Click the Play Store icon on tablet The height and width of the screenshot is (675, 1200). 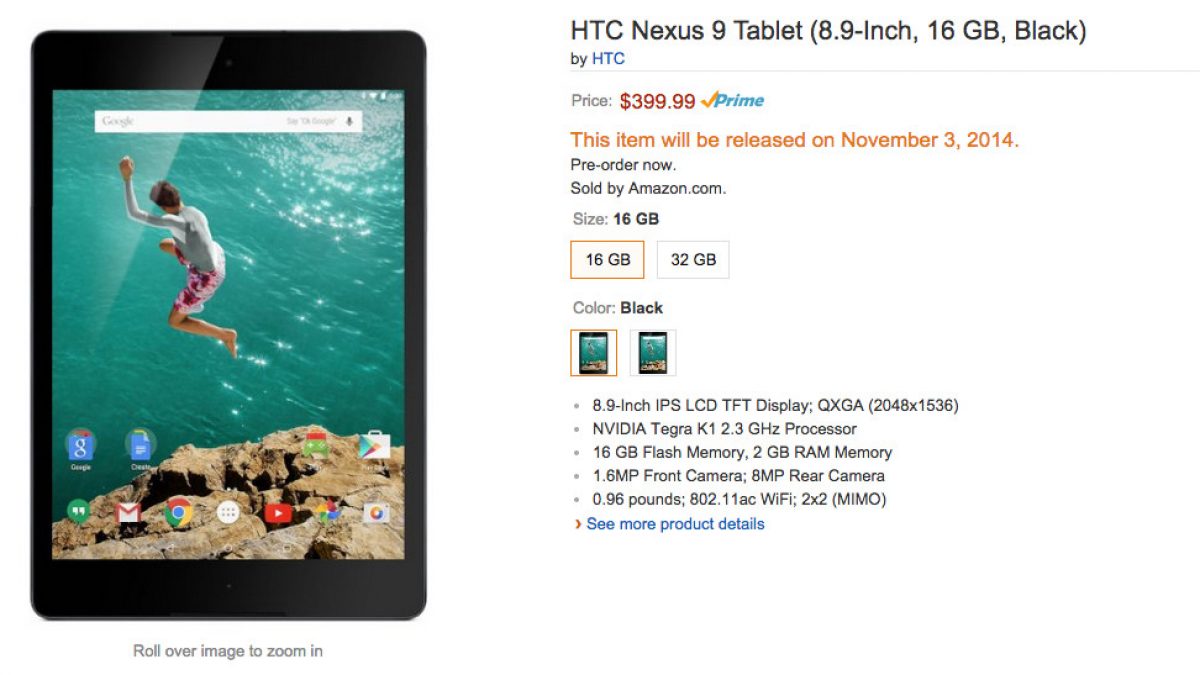click(375, 445)
